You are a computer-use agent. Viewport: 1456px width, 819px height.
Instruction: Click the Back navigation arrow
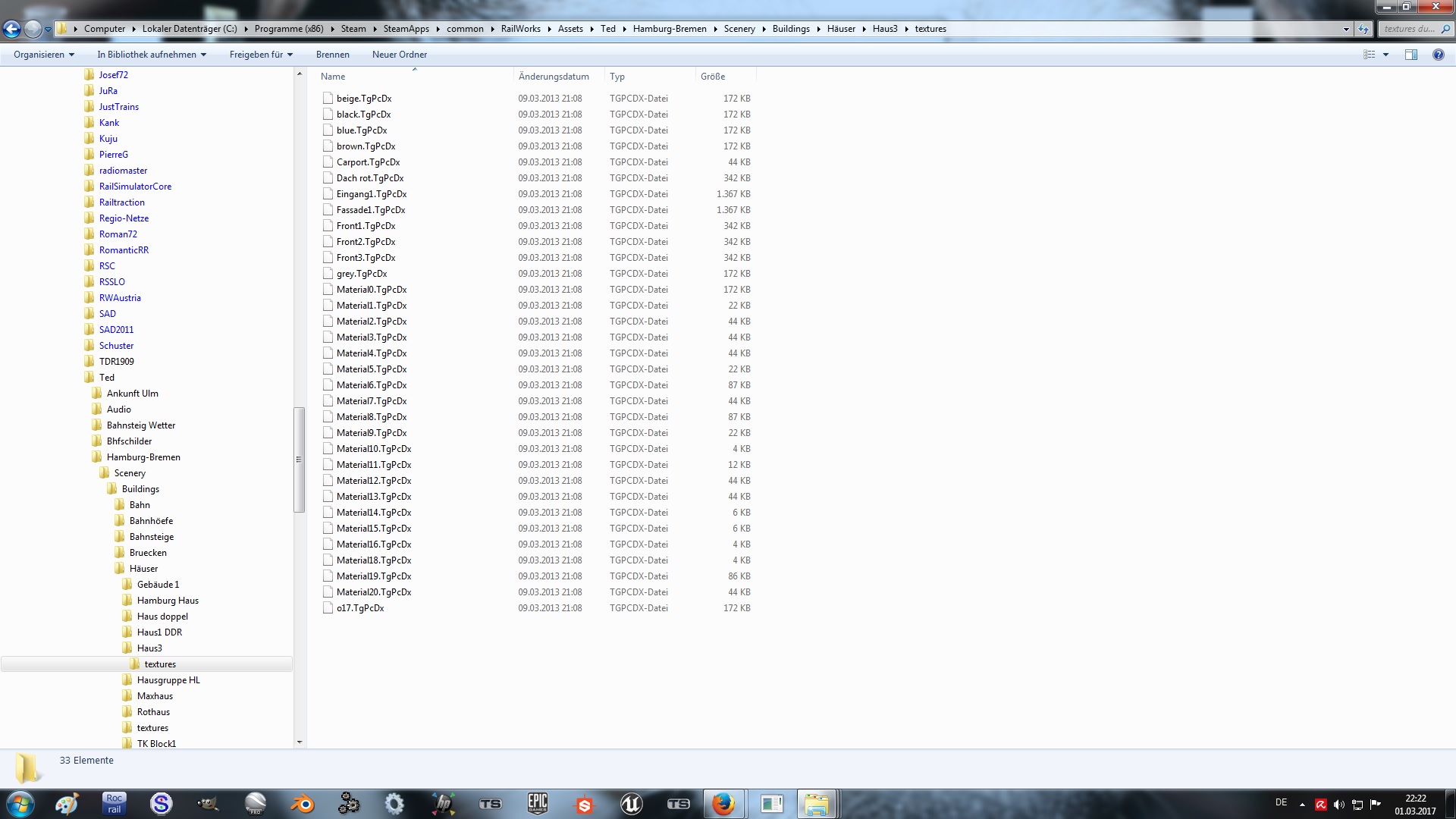point(12,29)
